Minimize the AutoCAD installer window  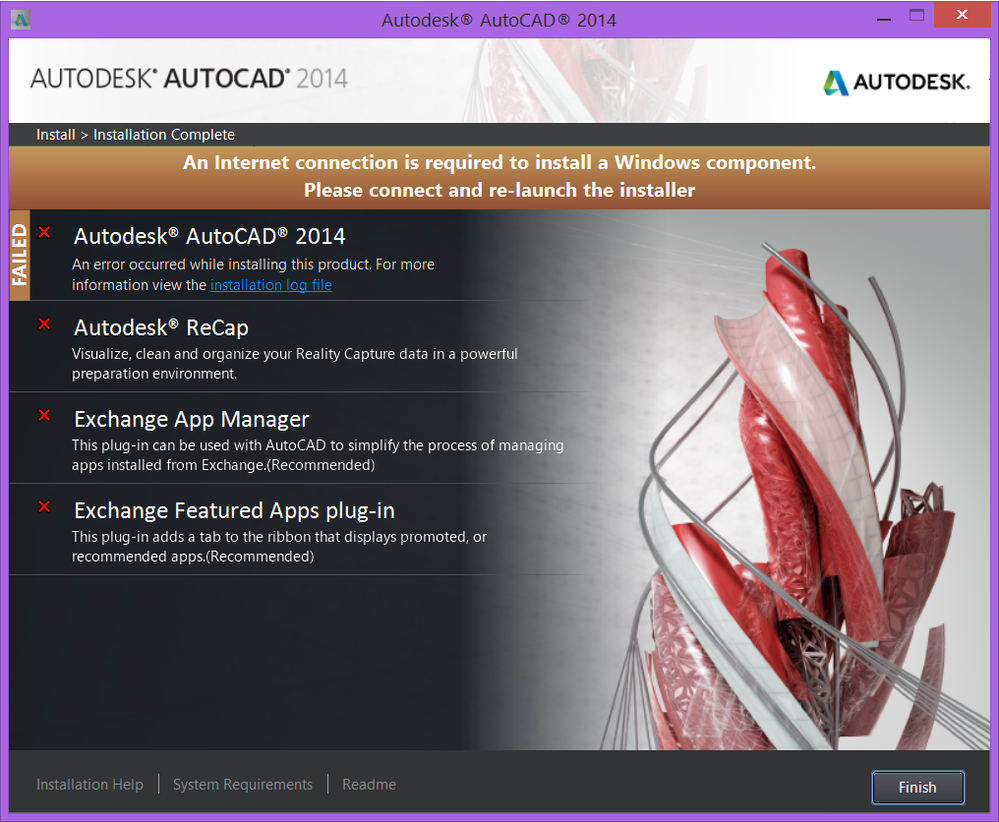tap(884, 17)
